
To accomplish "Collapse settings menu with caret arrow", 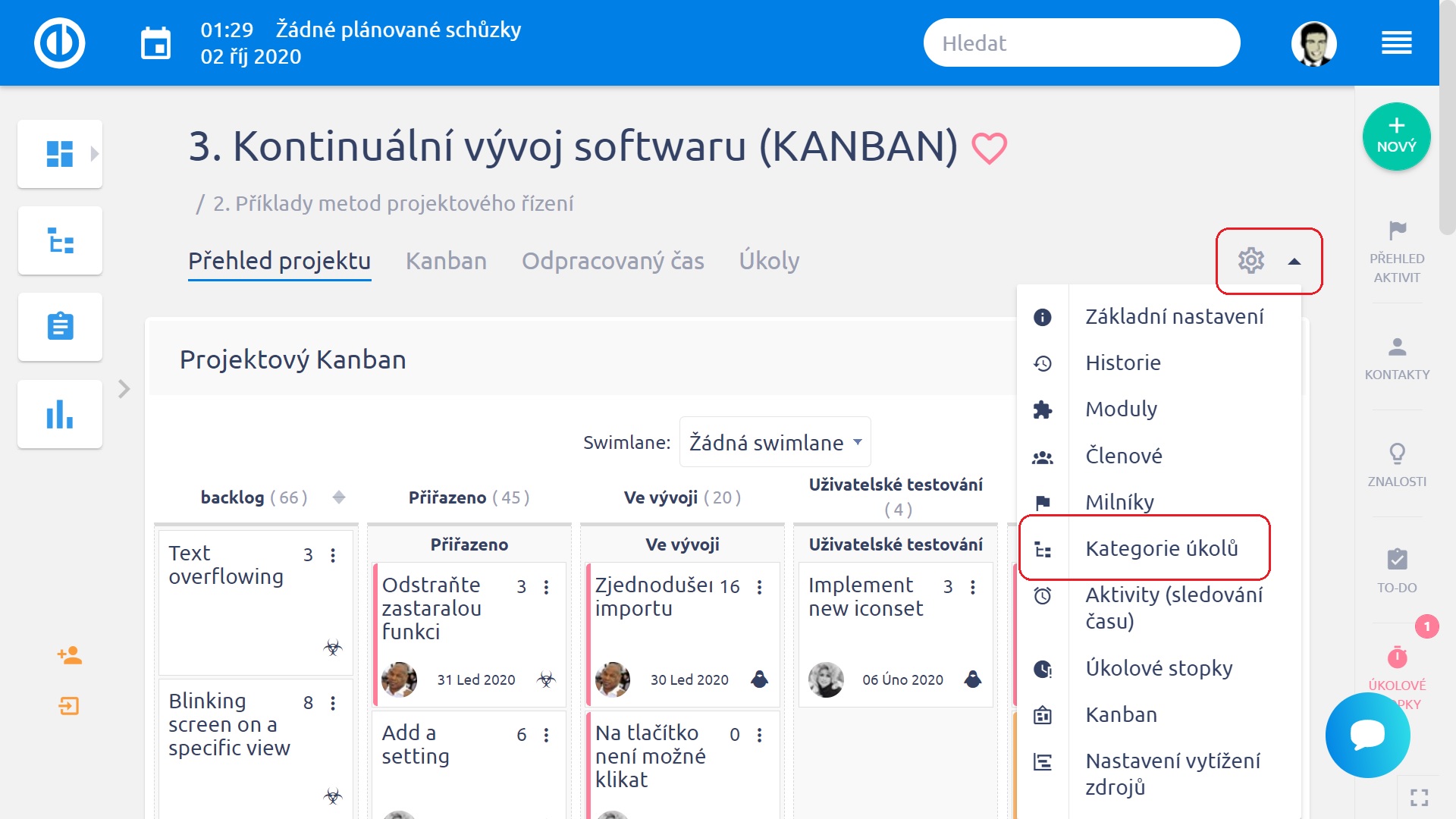I will coord(1294,262).
